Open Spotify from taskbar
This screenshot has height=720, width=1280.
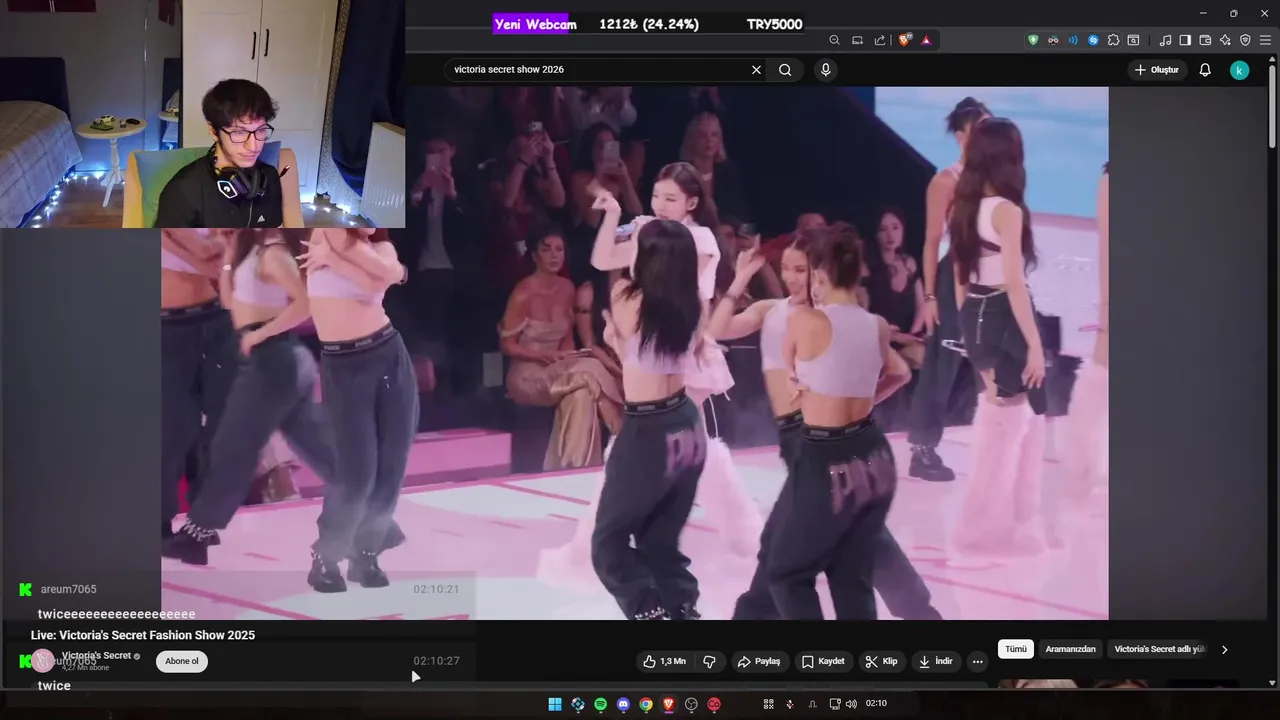pyautogui.click(x=601, y=704)
